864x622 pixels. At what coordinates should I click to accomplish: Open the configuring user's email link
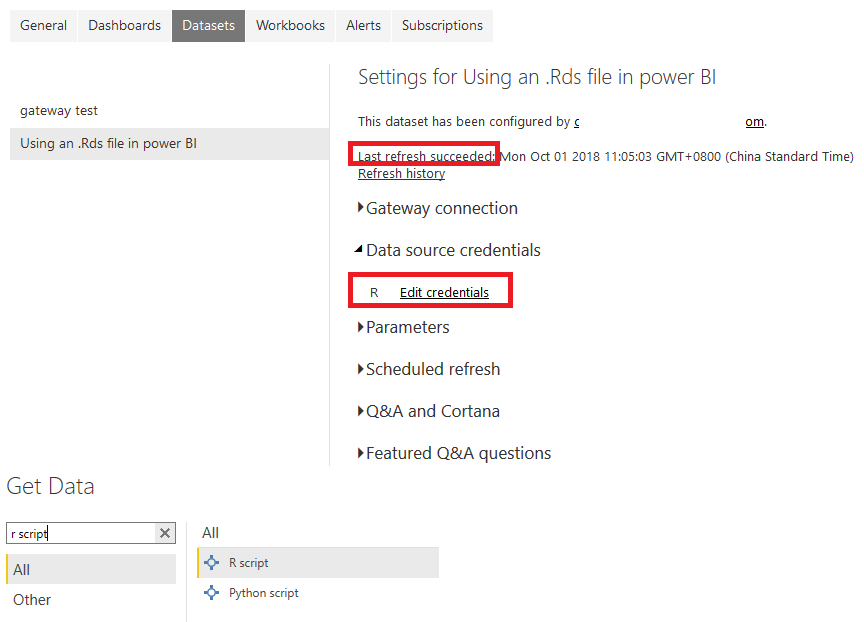(671, 121)
